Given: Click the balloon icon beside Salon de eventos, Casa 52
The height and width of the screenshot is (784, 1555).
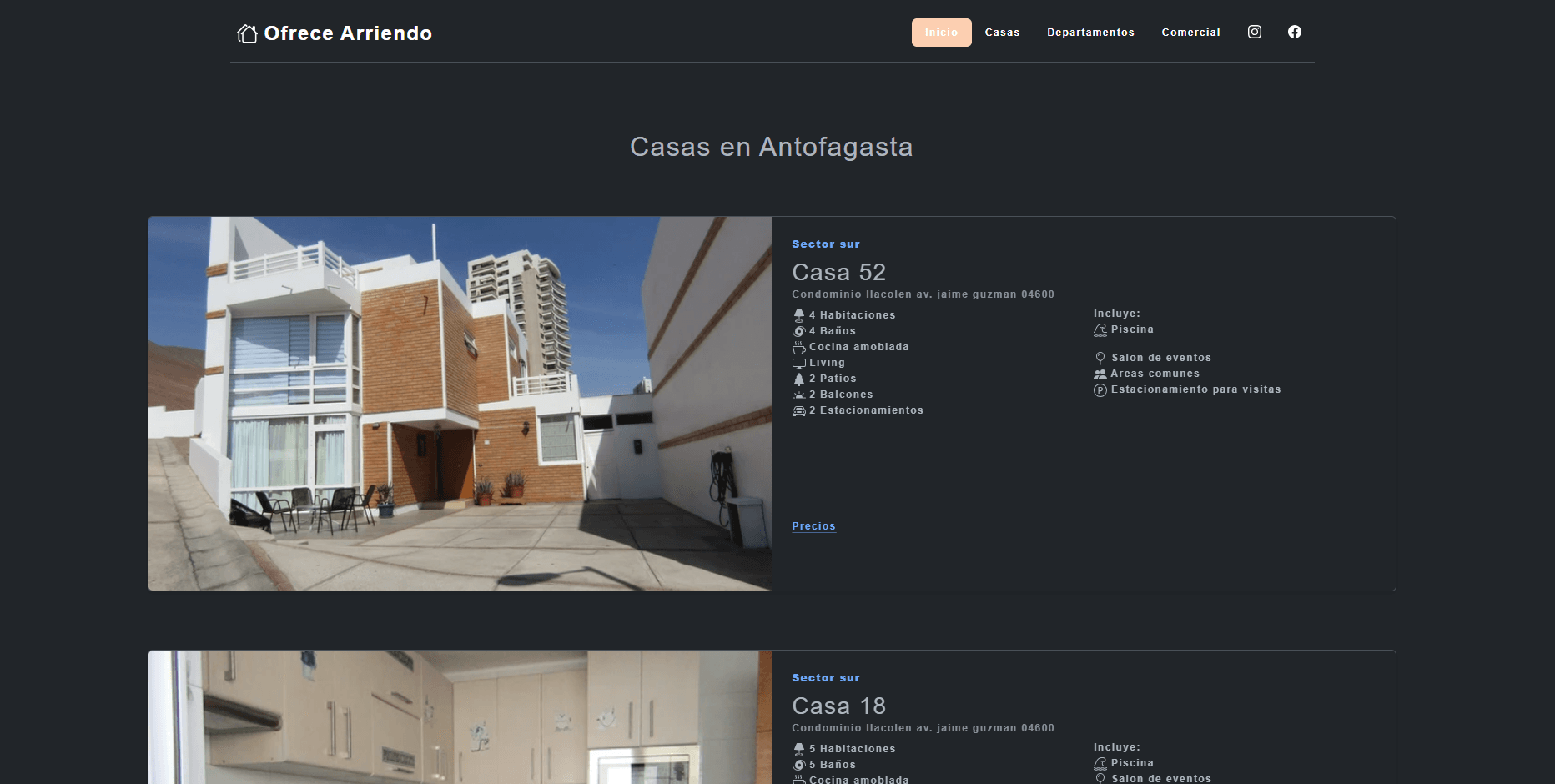Looking at the screenshot, I should click(1100, 358).
